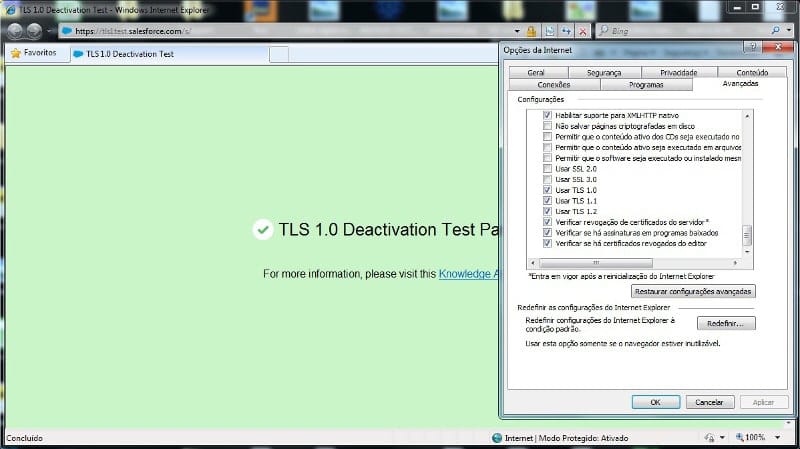Open the Conteúdo tab
Screen dimensions: 800x449
tap(752, 72)
